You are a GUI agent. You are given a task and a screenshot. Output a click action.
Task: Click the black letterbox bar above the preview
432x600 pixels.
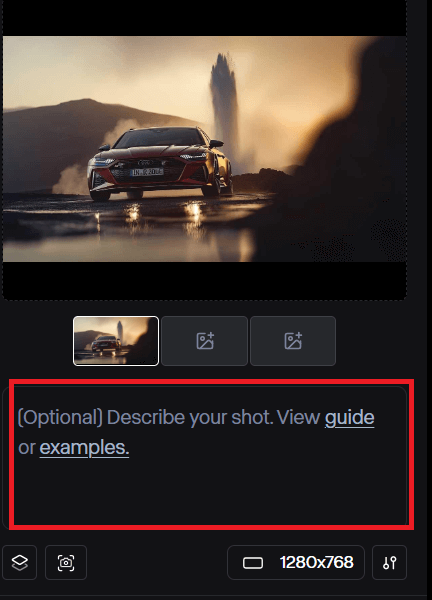(x=205, y=18)
